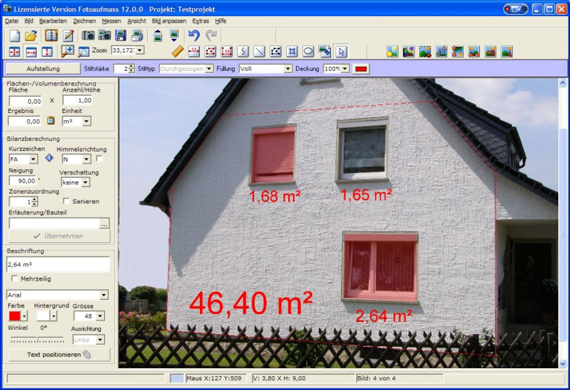Click the Übernehmen button
Screen dimensions: 570x390
click(59, 236)
